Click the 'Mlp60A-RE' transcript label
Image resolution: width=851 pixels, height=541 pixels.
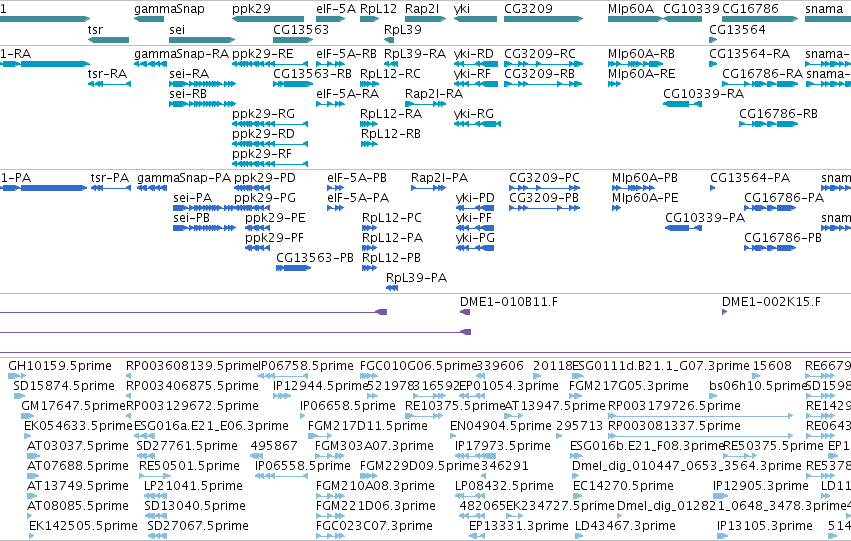(x=642, y=74)
